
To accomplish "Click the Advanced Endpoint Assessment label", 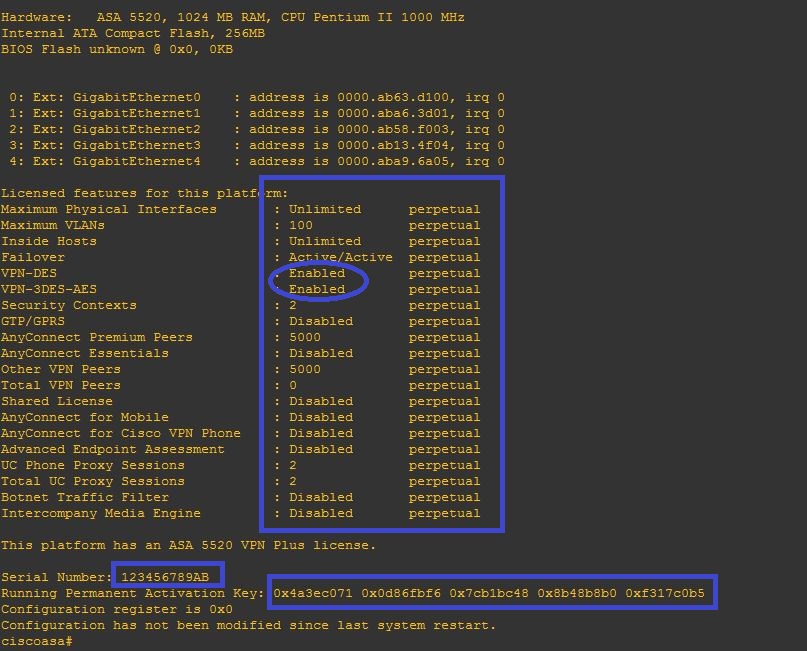I will 113,449.
